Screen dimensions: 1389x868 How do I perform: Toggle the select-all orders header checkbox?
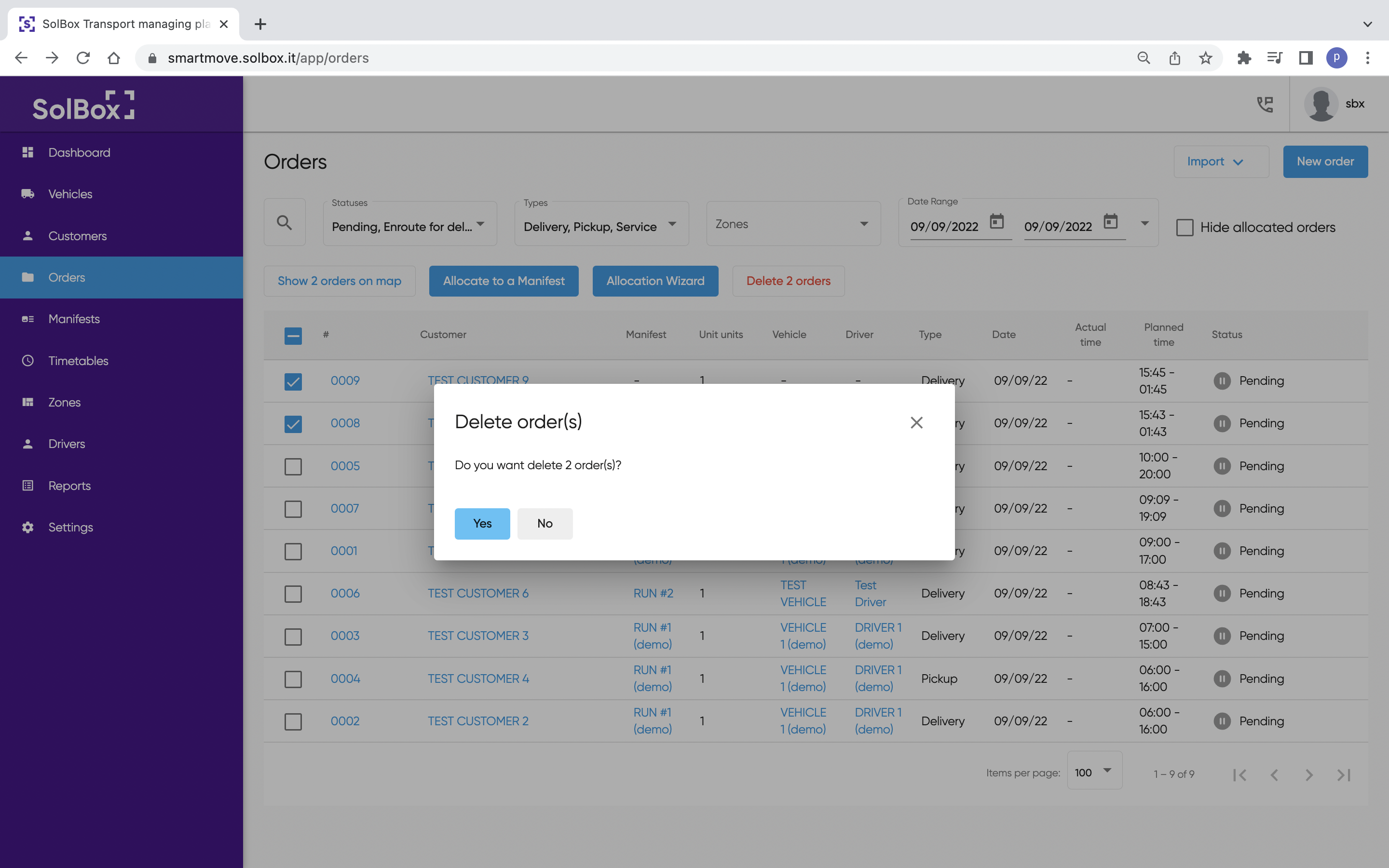click(x=293, y=336)
